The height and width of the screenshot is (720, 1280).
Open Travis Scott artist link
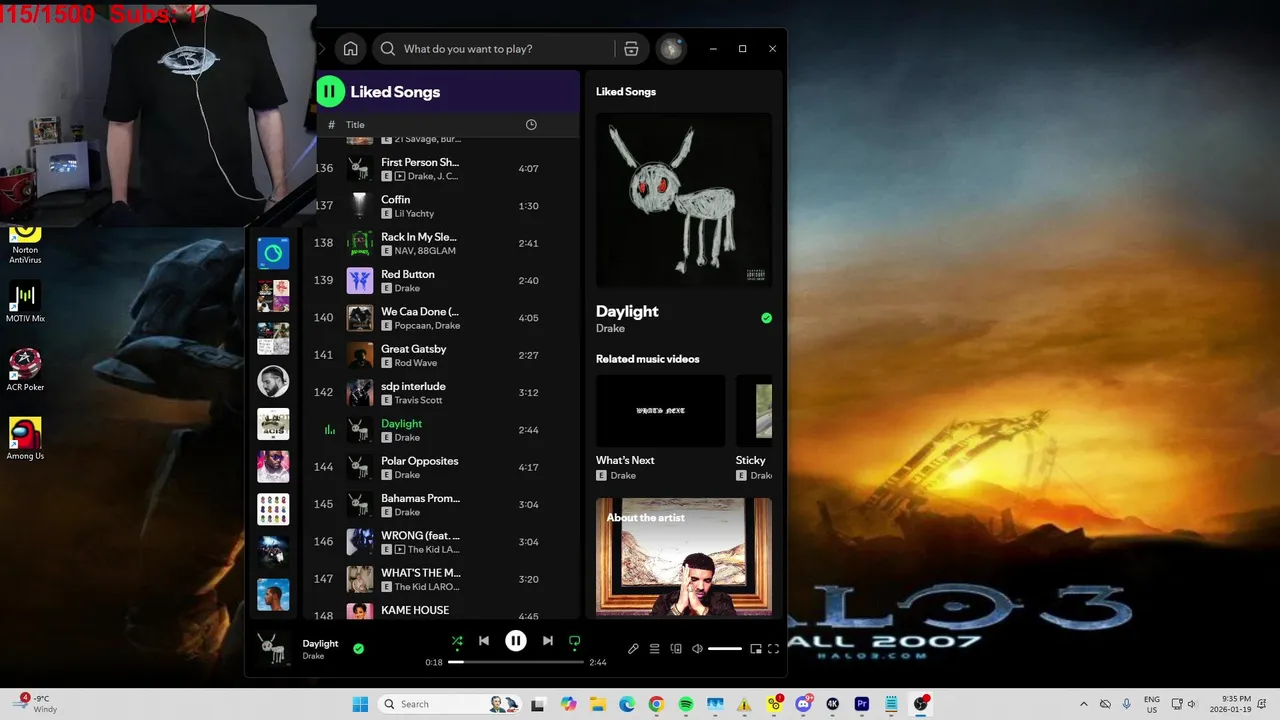point(419,400)
